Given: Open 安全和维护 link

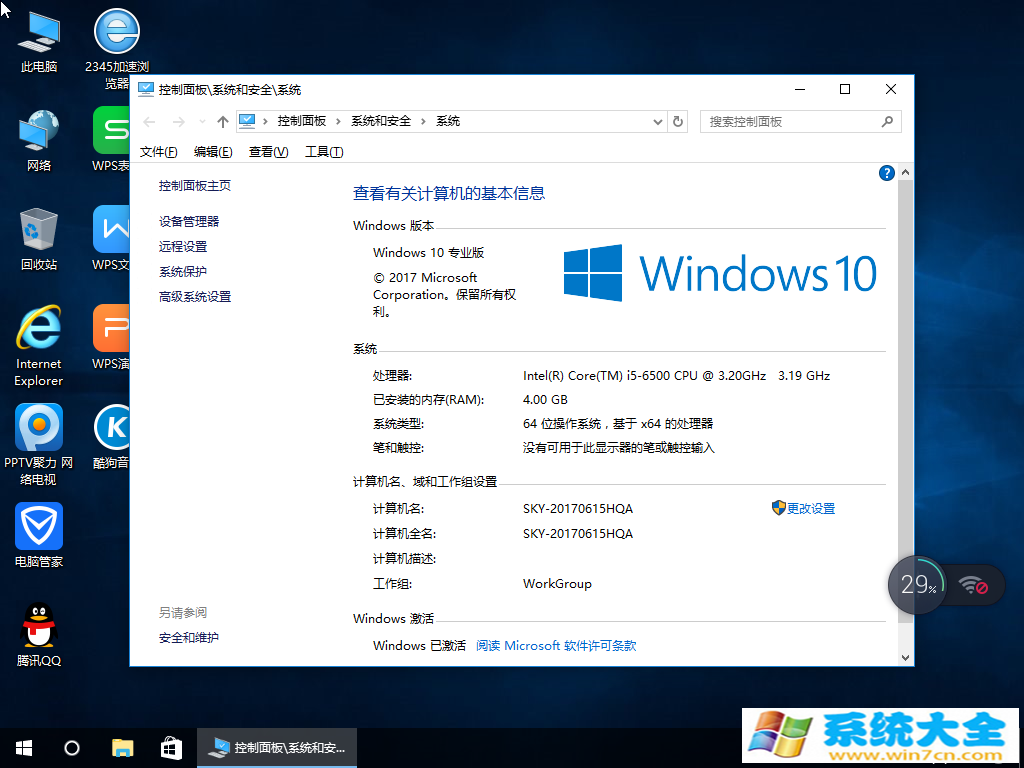Looking at the screenshot, I should (189, 638).
